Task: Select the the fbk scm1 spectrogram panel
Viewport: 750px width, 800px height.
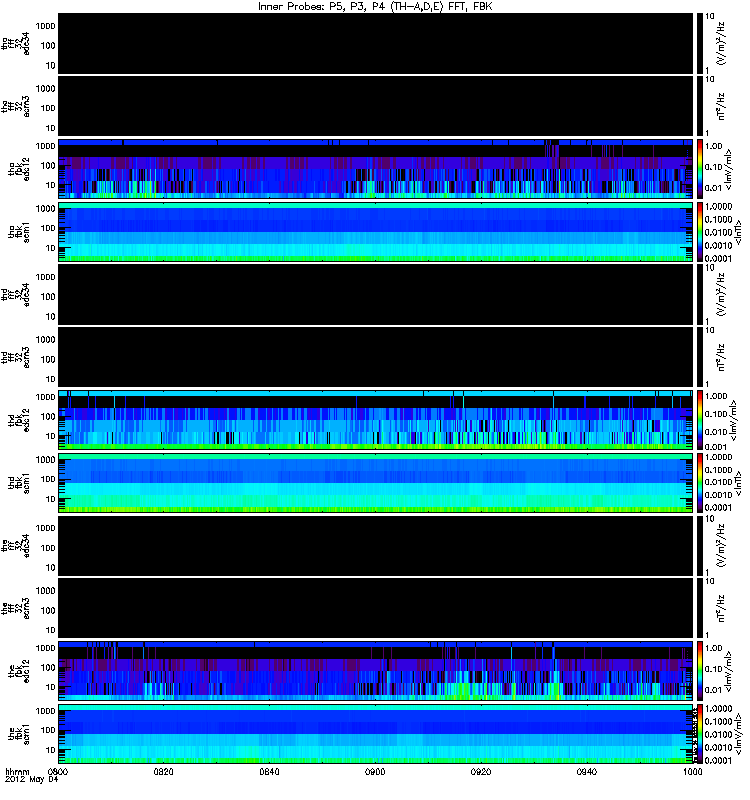Action: [376, 734]
